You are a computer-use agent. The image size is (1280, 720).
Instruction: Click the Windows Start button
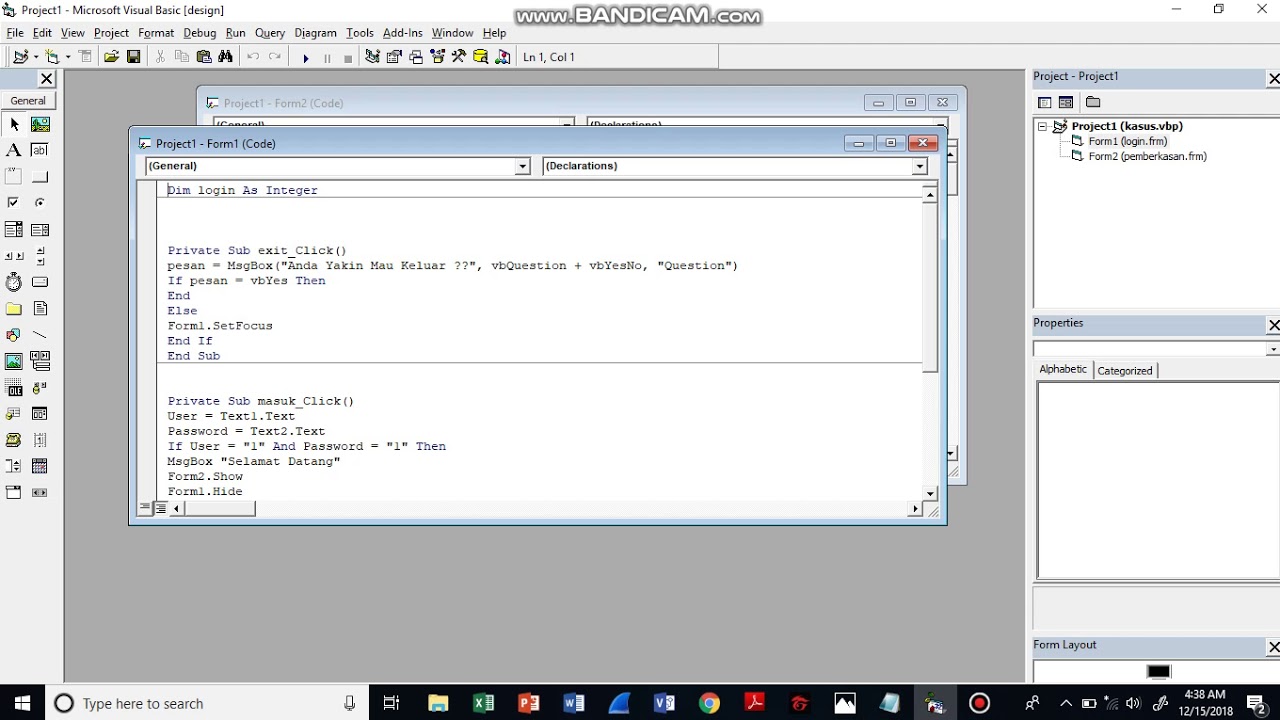coord(22,703)
